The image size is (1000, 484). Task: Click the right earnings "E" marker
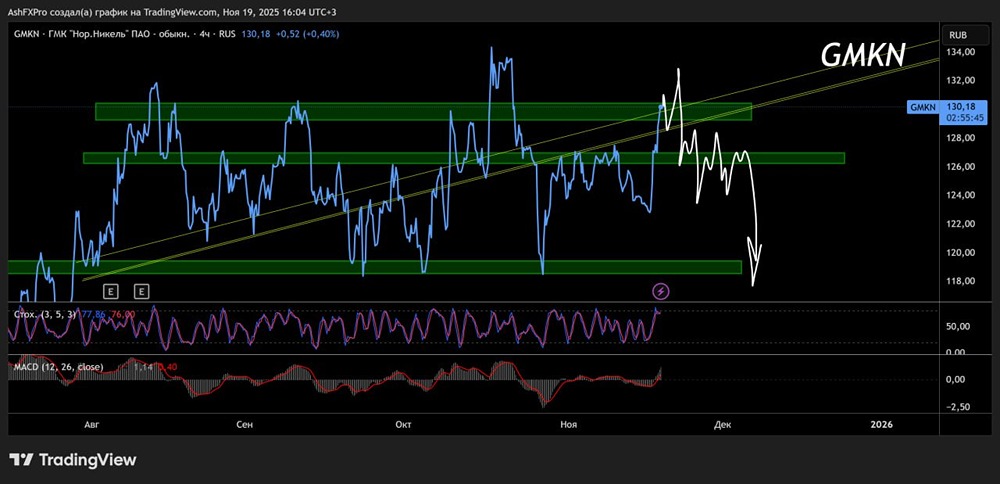(142, 292)
